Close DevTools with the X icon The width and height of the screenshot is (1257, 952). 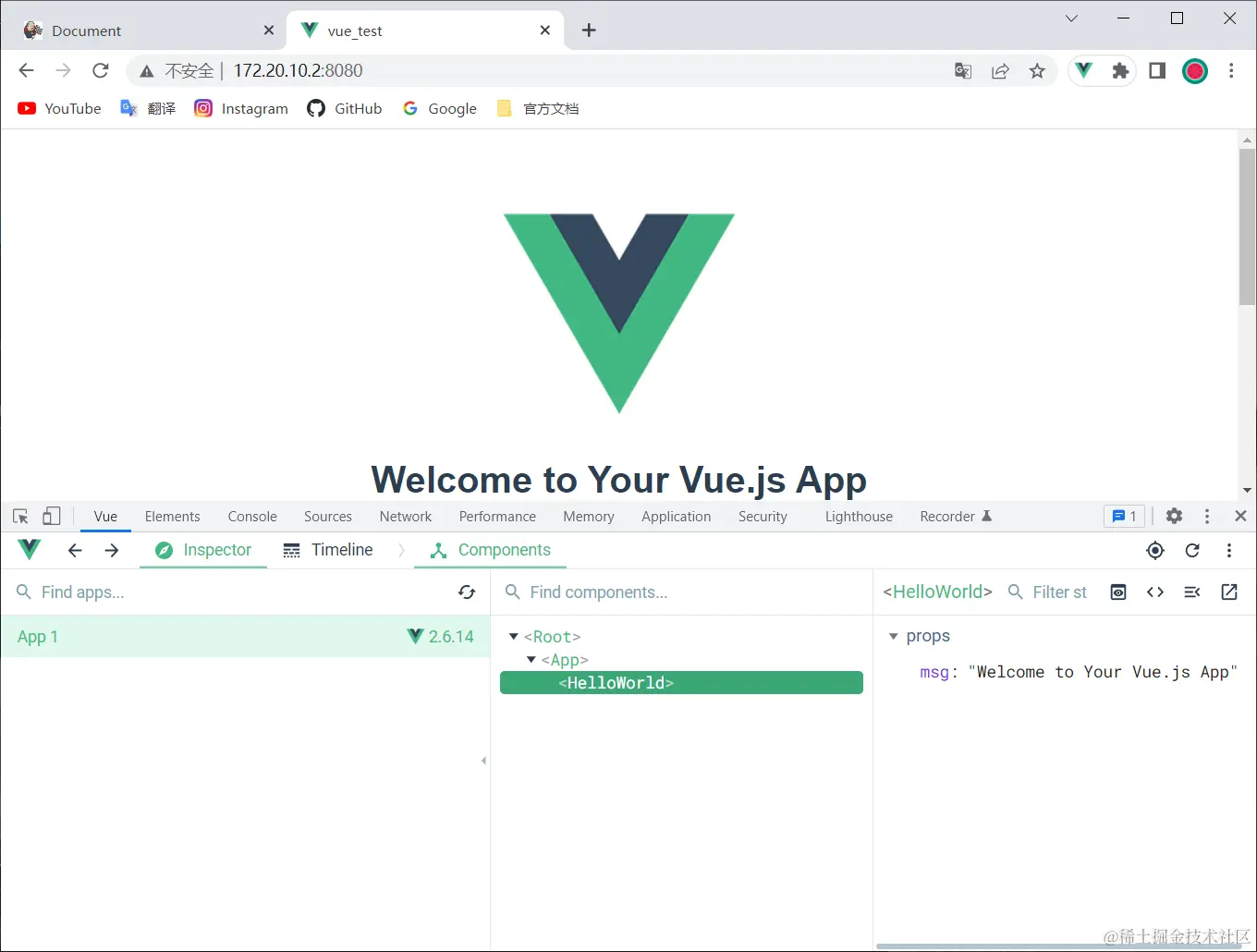(x=1240, y=516)
